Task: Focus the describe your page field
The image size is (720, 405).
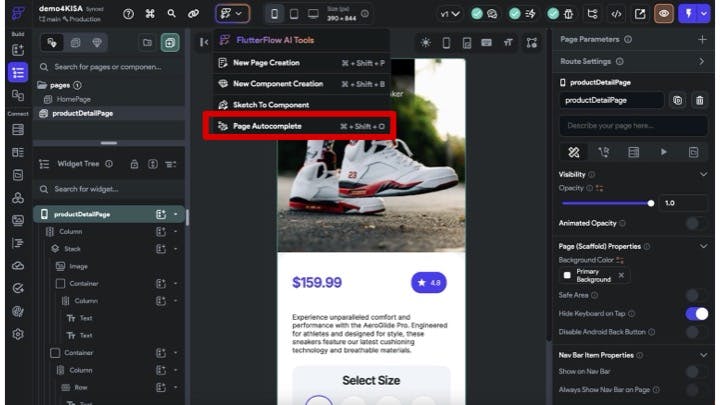Action: 633,126
